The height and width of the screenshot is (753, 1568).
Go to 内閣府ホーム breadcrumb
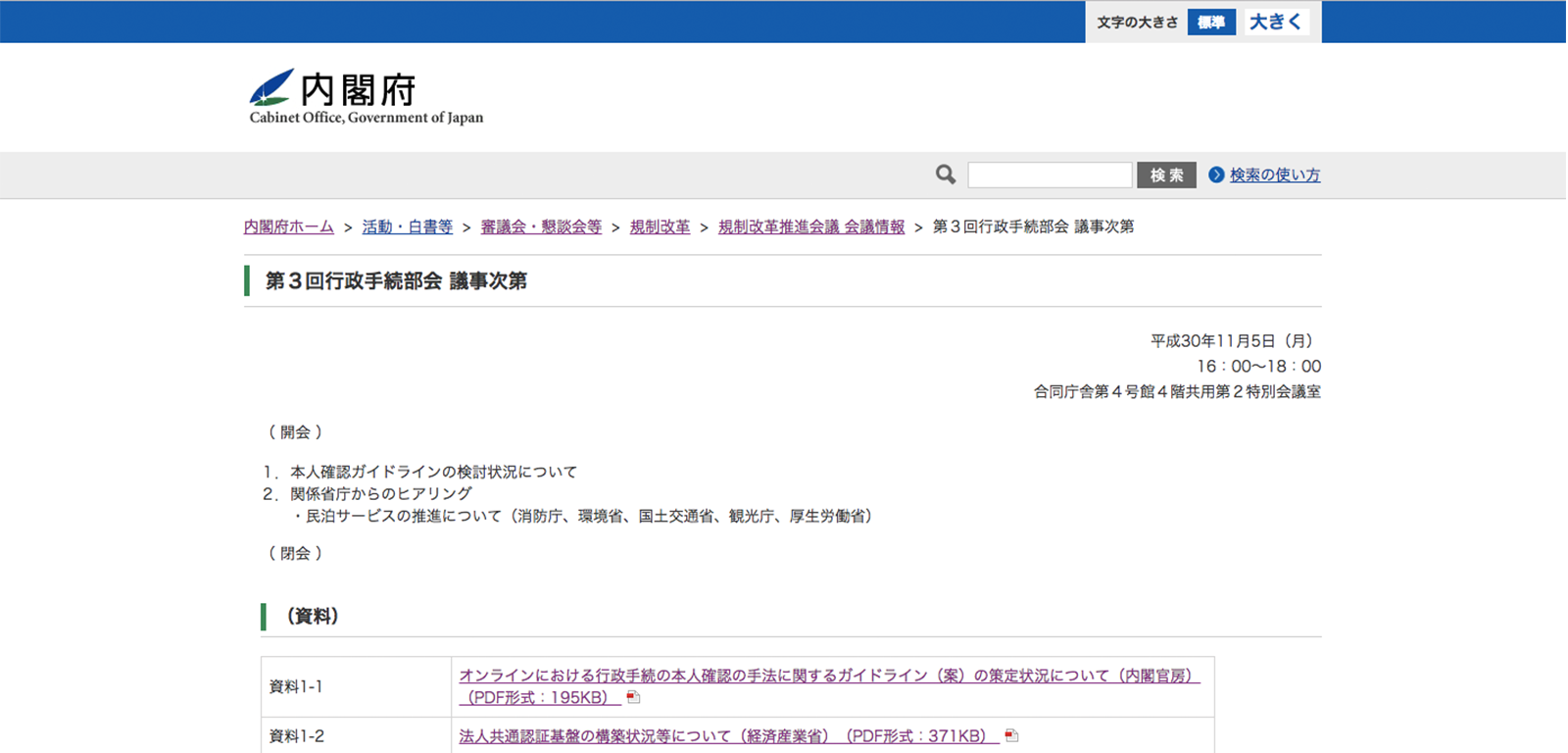click(x=289, y=226)
